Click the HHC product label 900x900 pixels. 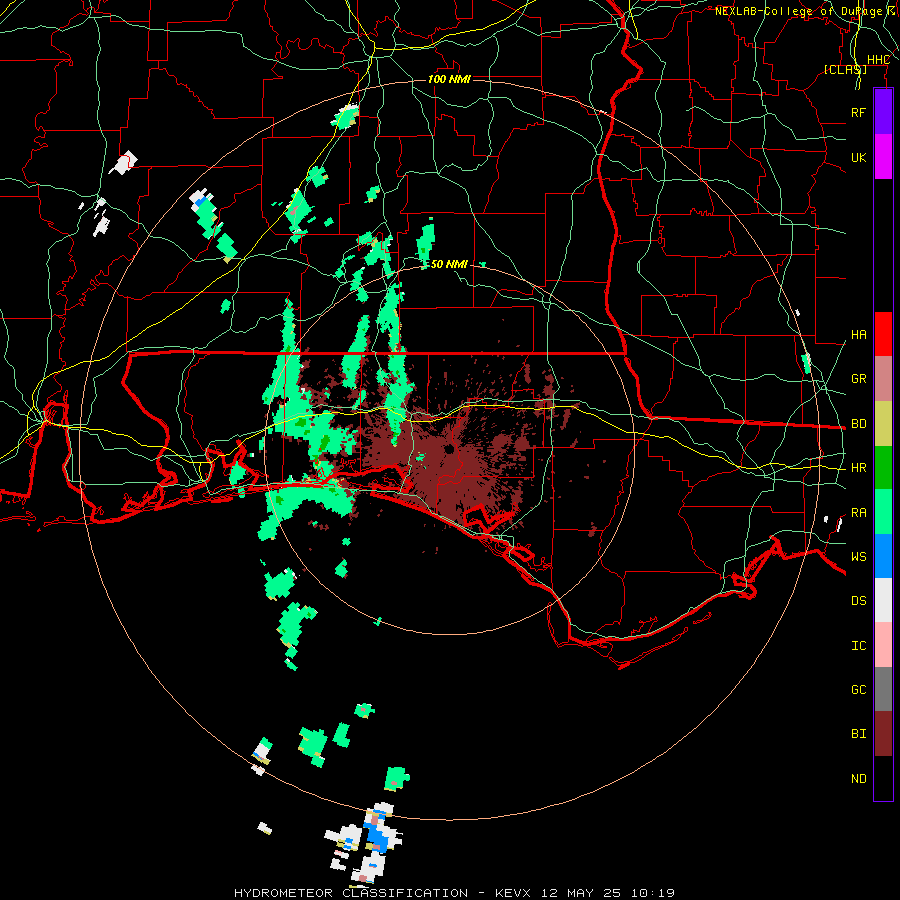pos(878,60)
